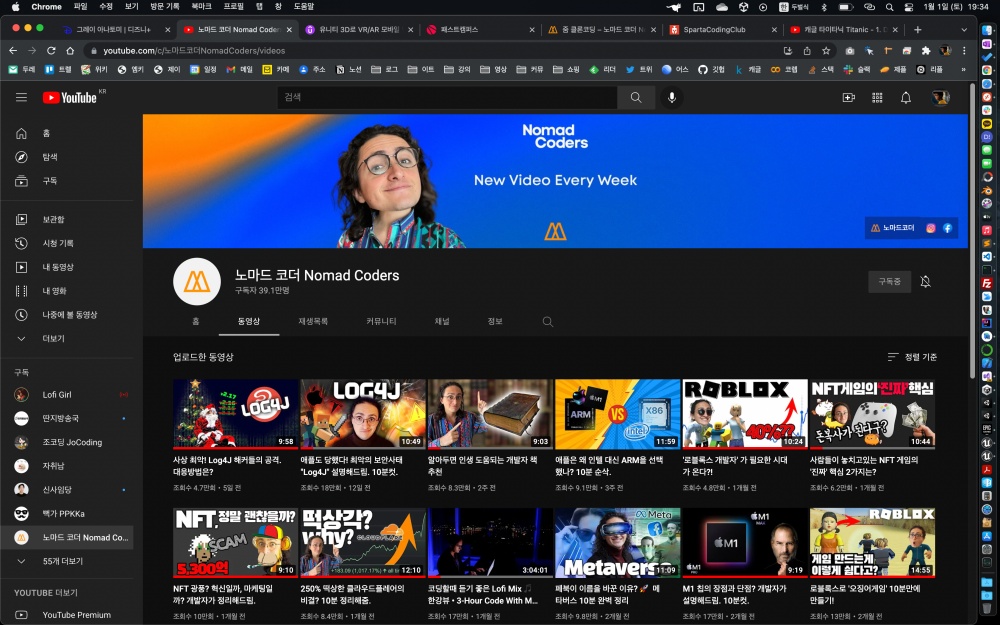Open the Chrome three-dot menu
Viewport: 1000px width, 625px height.
(x=964, y=50)
